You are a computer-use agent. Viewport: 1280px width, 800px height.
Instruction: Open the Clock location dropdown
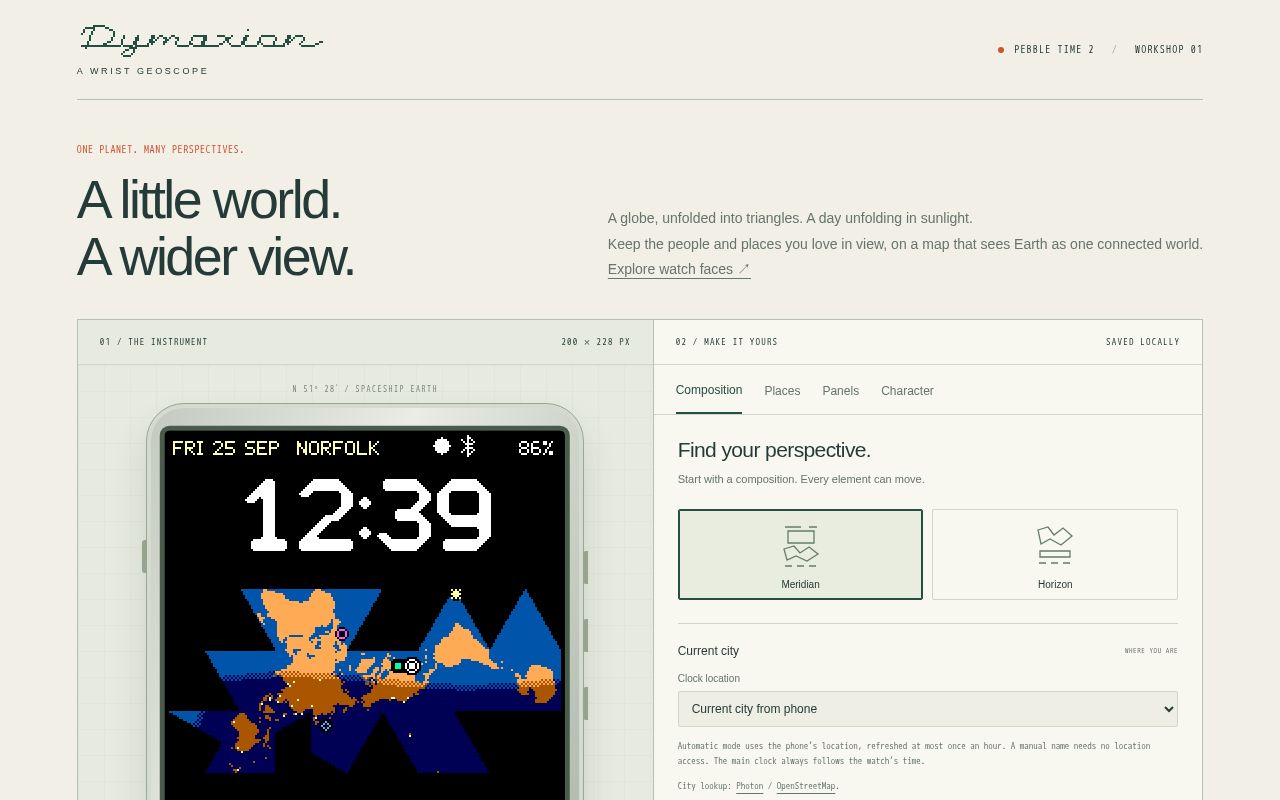click(x=927, y=709)
